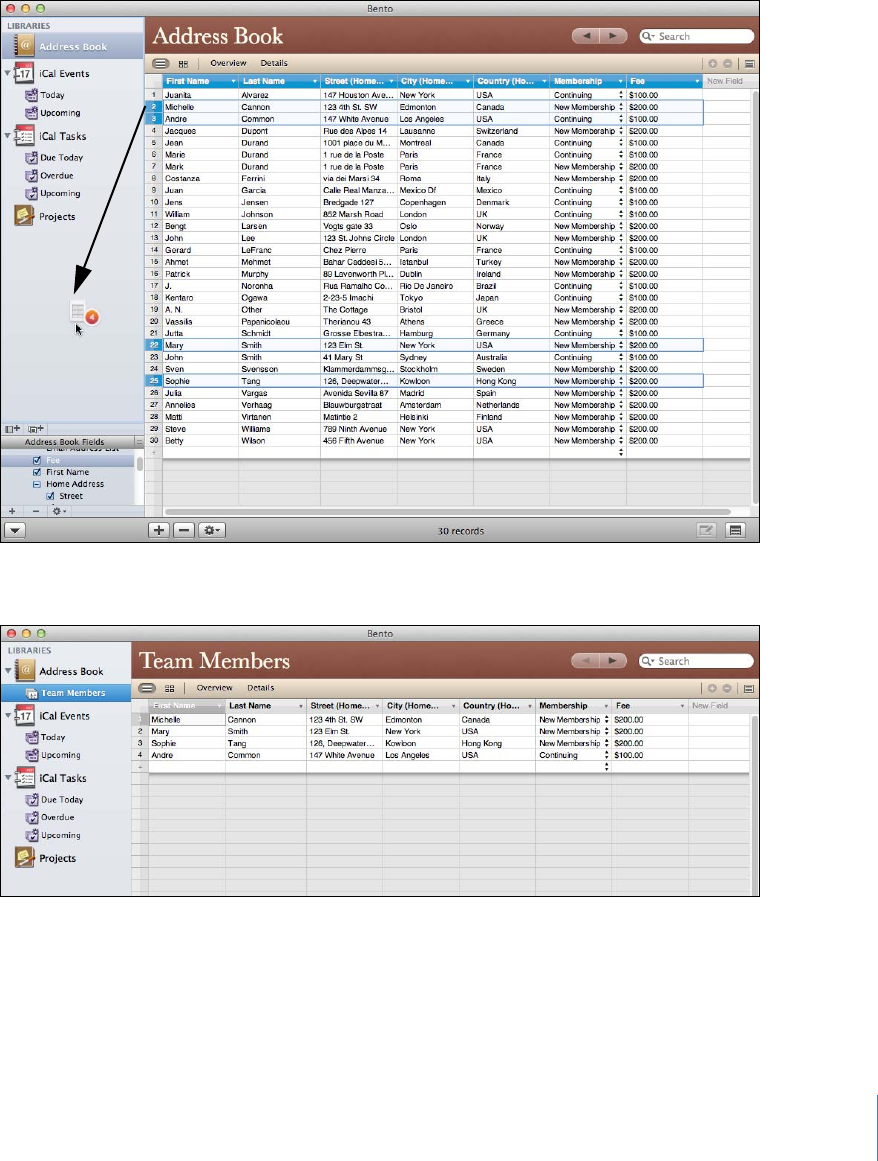Toggle the Home Address group checkbox

pyautogui.click(x=37, y=484)
